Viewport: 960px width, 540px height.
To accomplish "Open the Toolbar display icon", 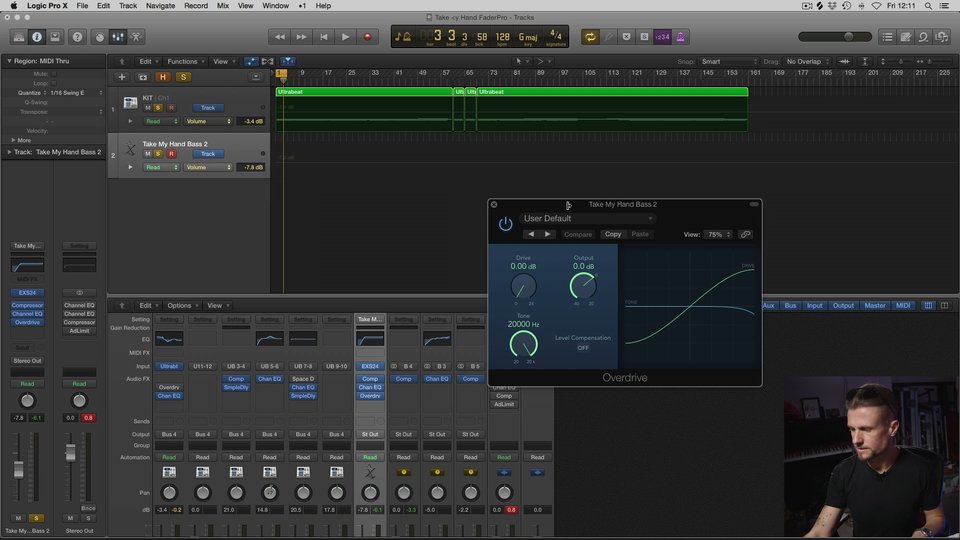I will (55, 37).
